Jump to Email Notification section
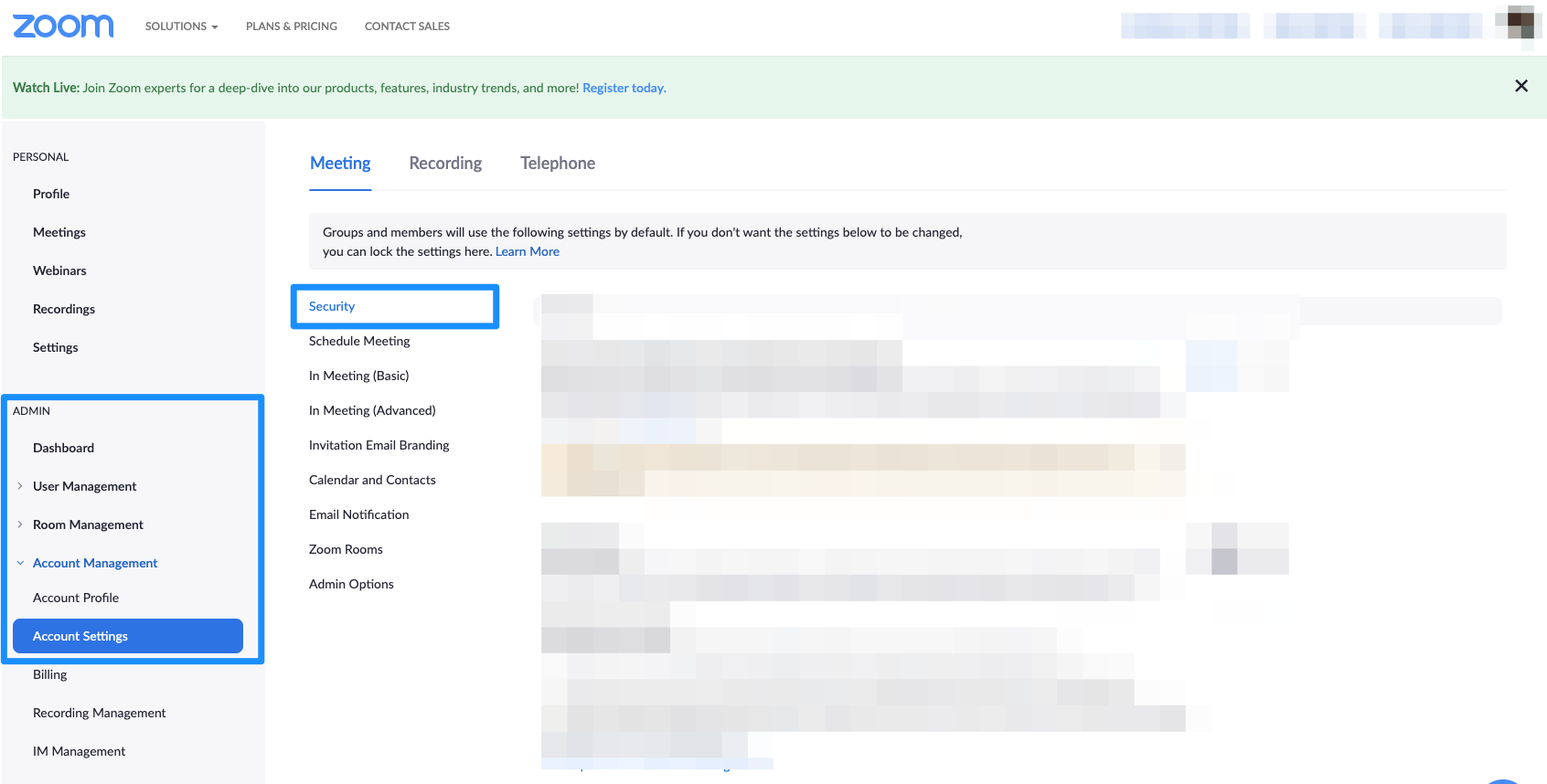Viewport: 1547px width, 784px height. coord(359,514)
